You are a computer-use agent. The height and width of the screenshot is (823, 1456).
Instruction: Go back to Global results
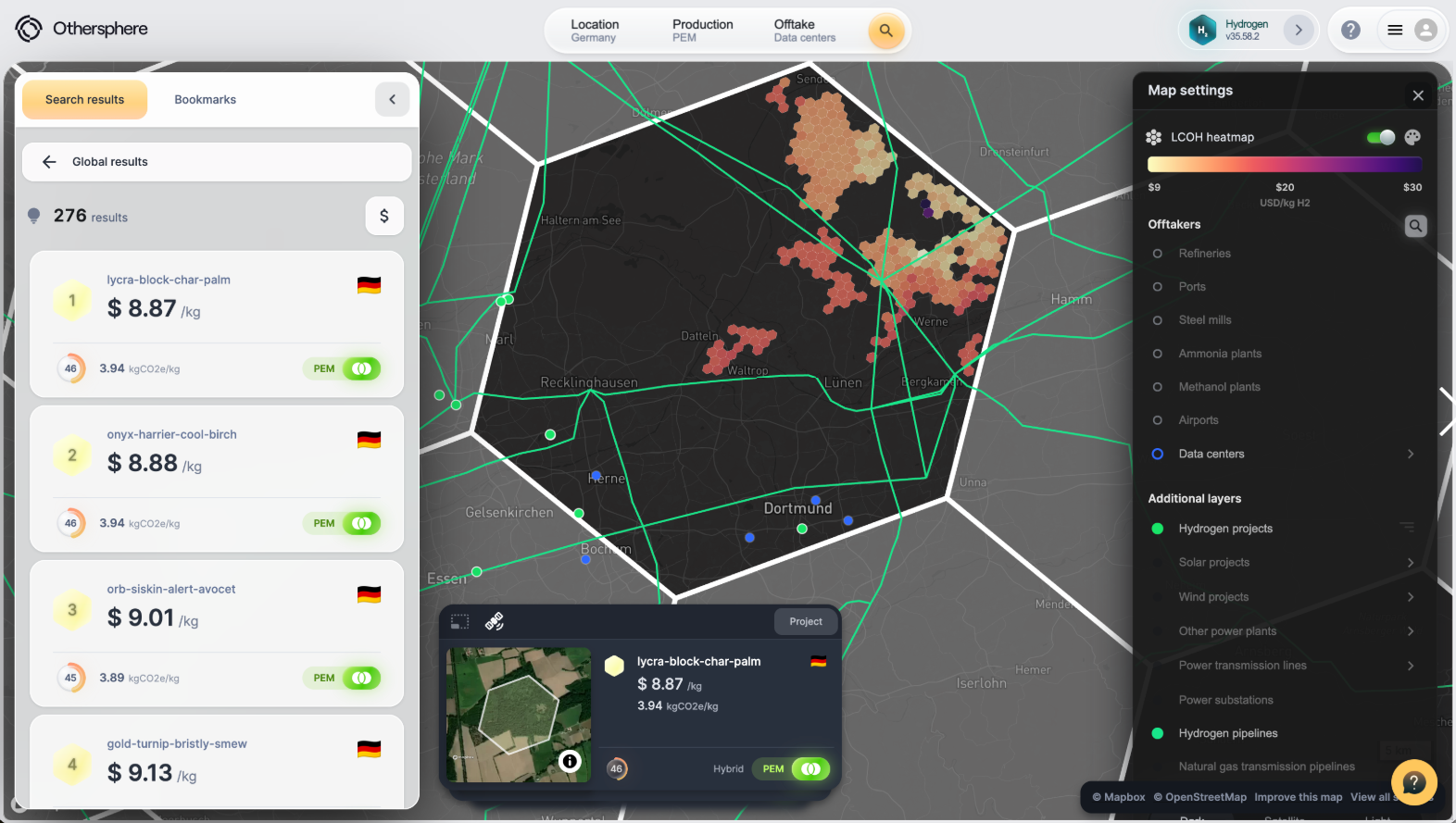tap(50, 162)
